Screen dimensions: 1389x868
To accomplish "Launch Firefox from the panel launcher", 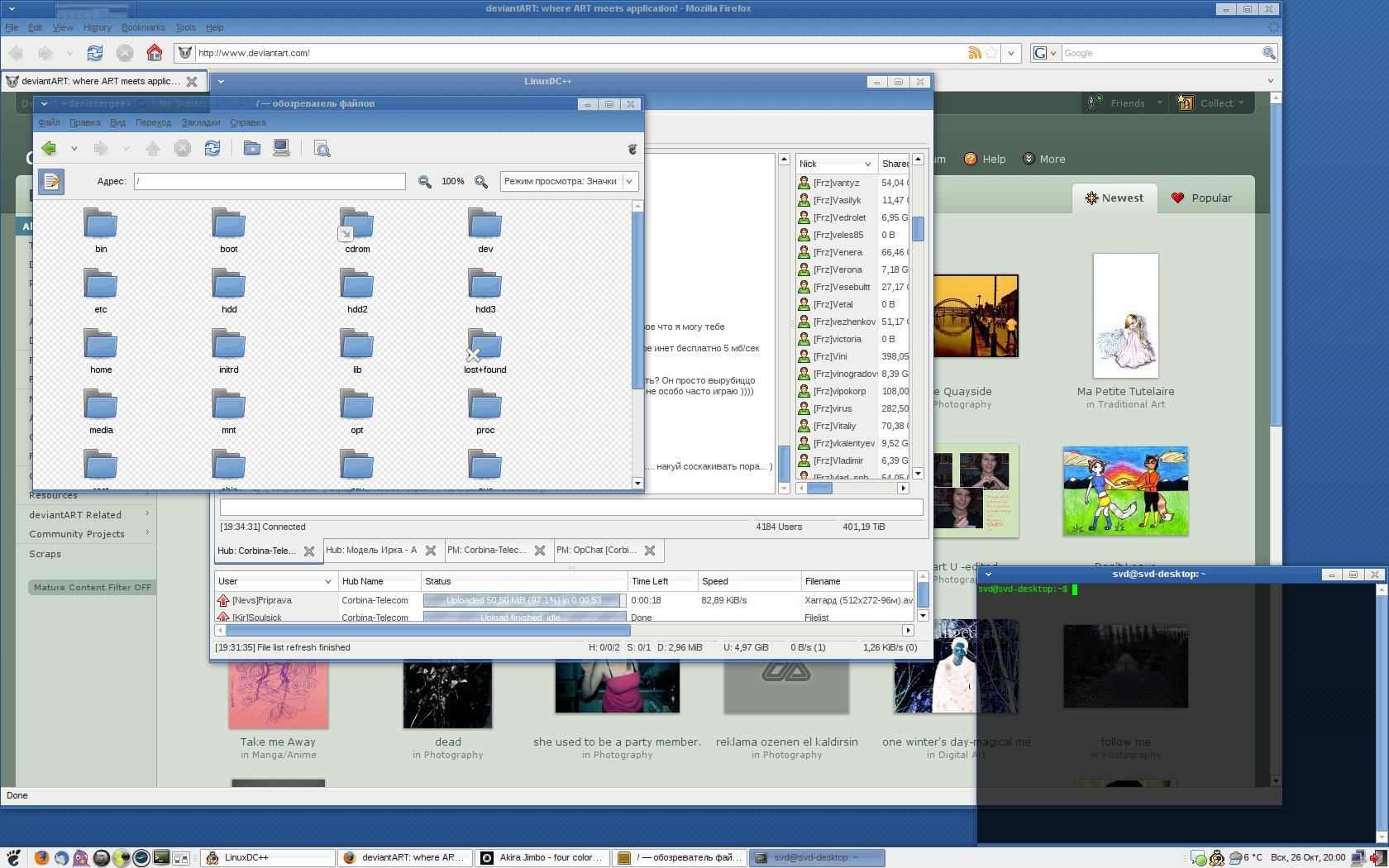I will click(41, 857).
